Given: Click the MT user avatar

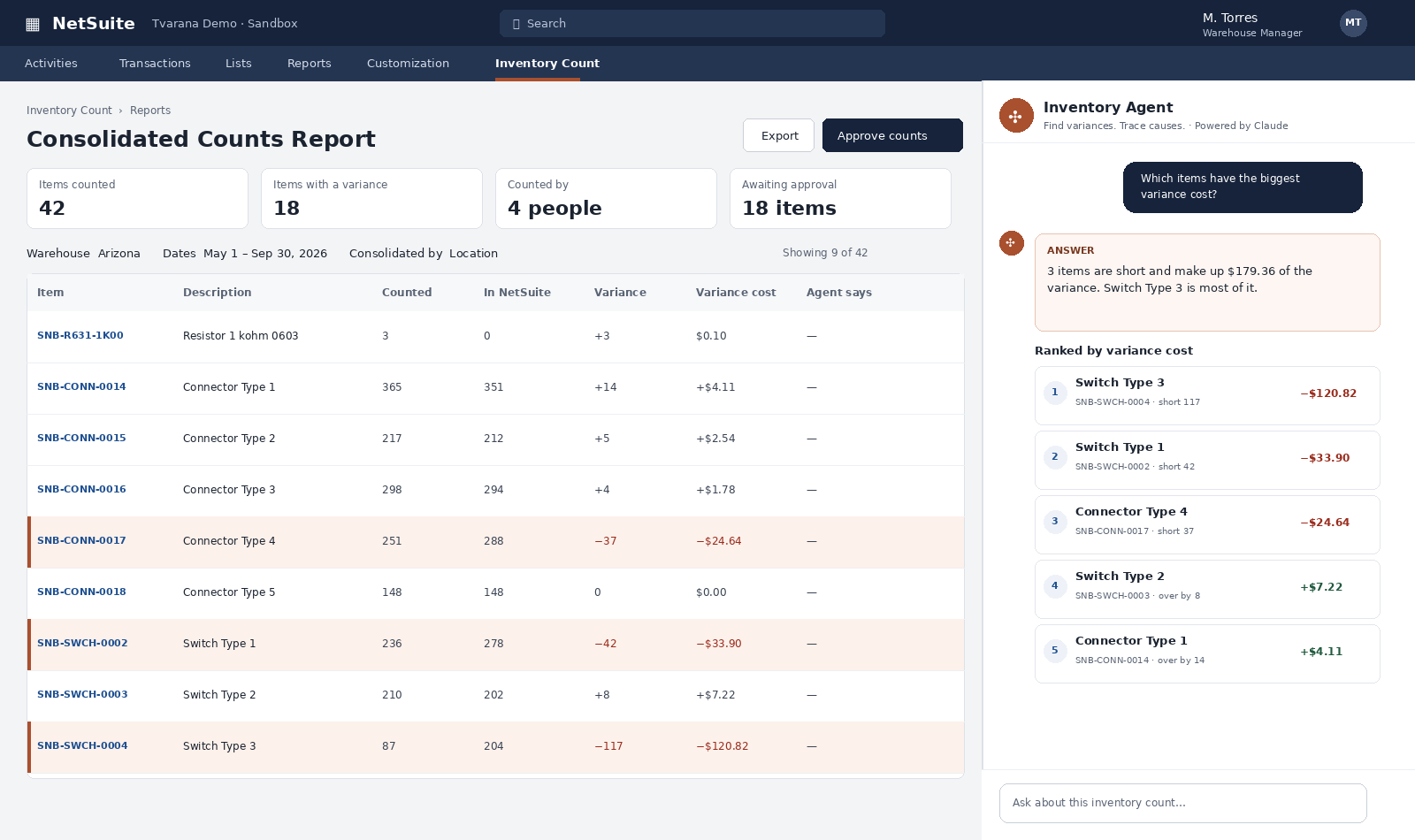Looking at the screenshot, I should pyautogui.click(x=1353, y=23).
